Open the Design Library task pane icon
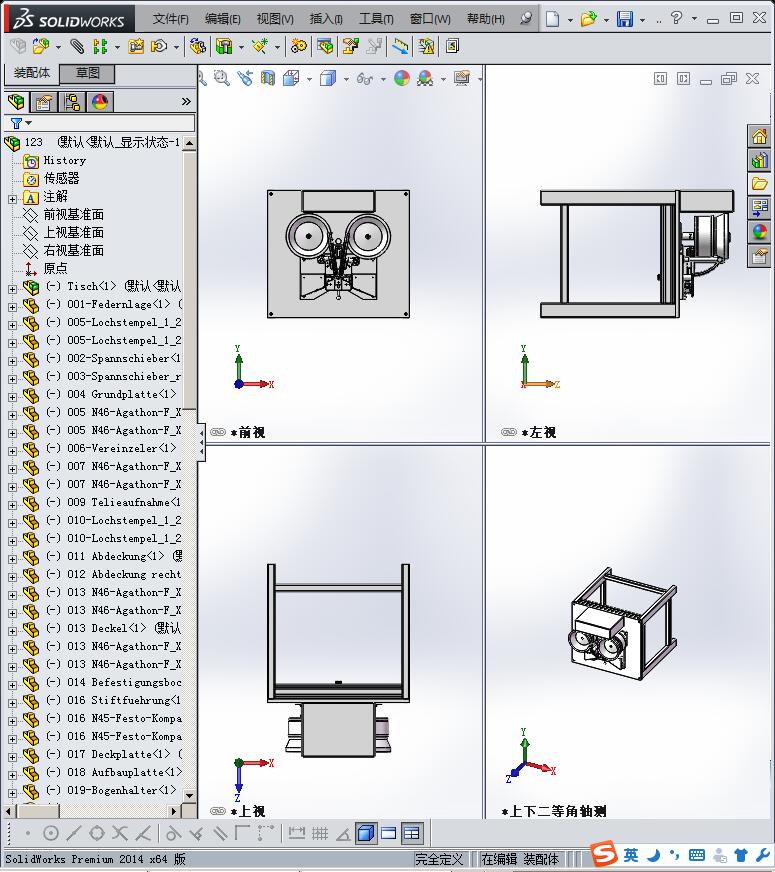This screenshot has width=775, height=872. (759, 160)
